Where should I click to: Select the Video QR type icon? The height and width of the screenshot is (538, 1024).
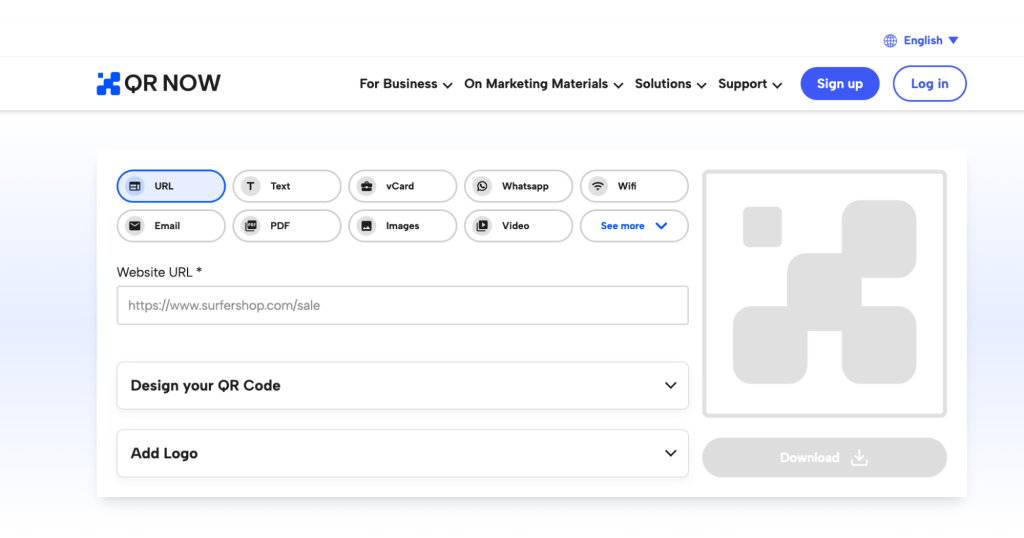coord(483,226)
